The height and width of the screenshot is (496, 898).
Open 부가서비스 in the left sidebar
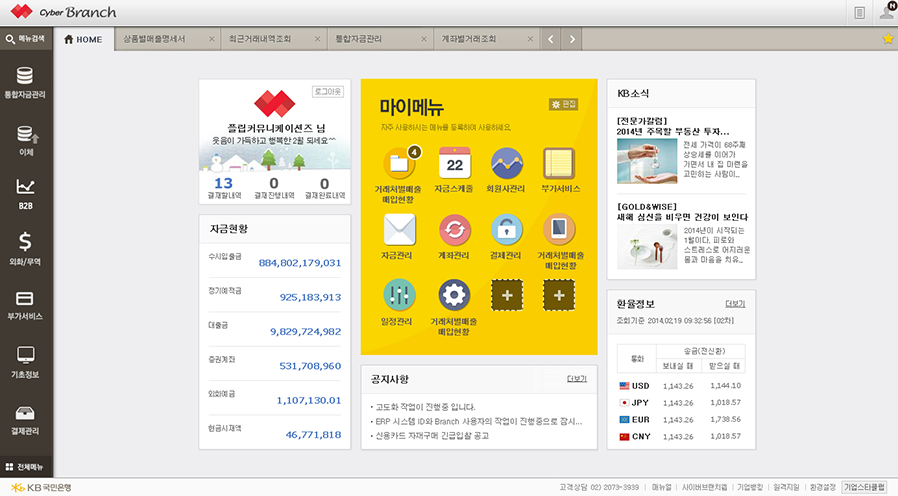coord(25,305)
